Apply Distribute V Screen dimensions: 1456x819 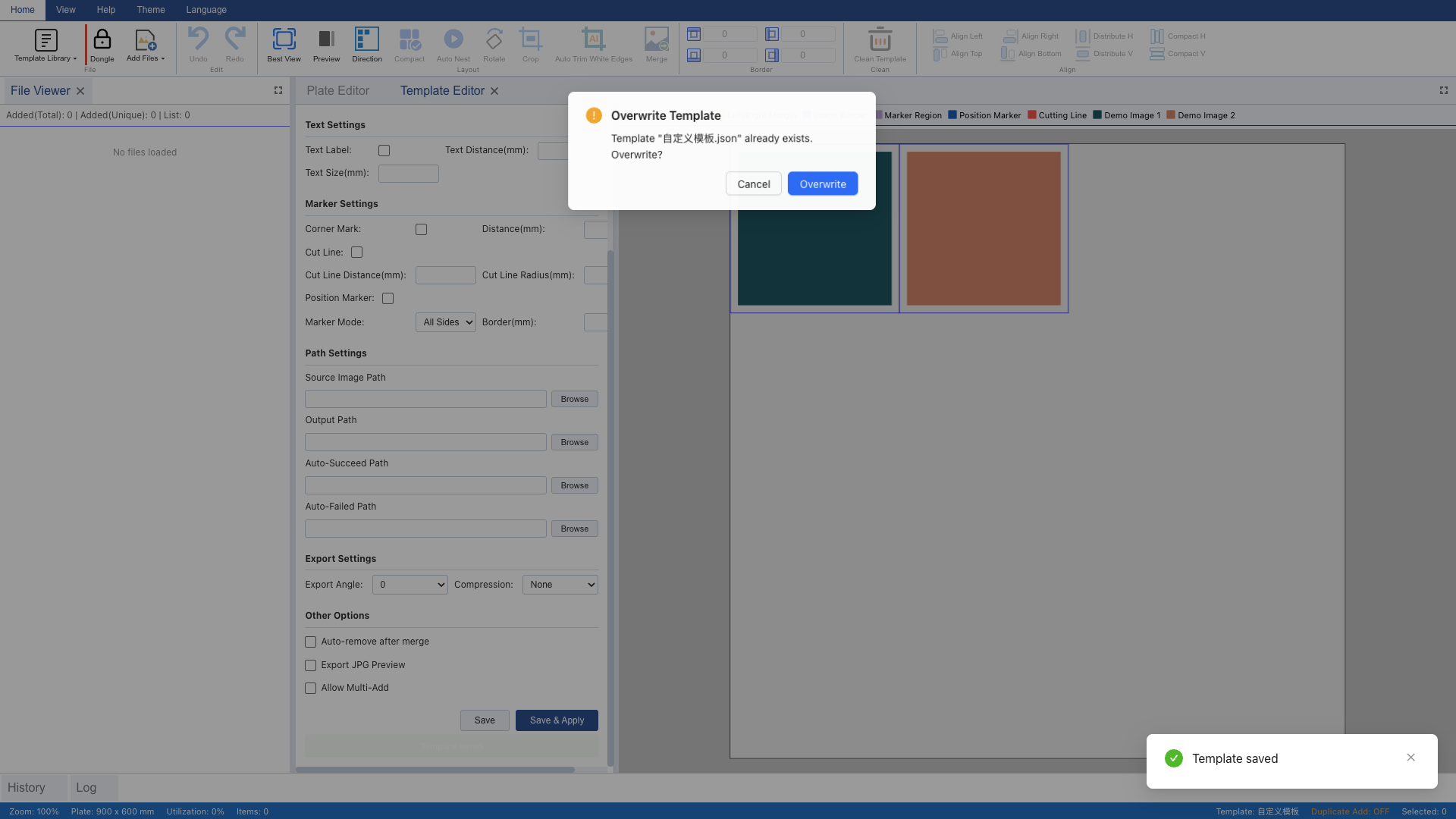pyautogui.click(x=1104, y=54)
